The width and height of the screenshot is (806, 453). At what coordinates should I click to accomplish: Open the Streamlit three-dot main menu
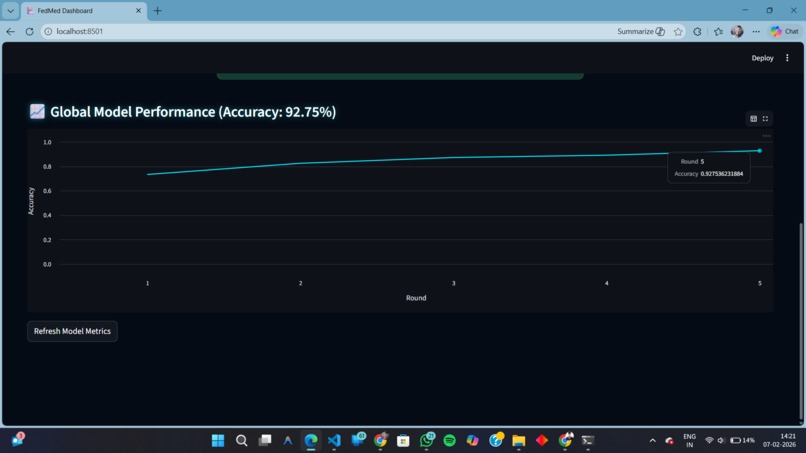[x=787, y=58]
